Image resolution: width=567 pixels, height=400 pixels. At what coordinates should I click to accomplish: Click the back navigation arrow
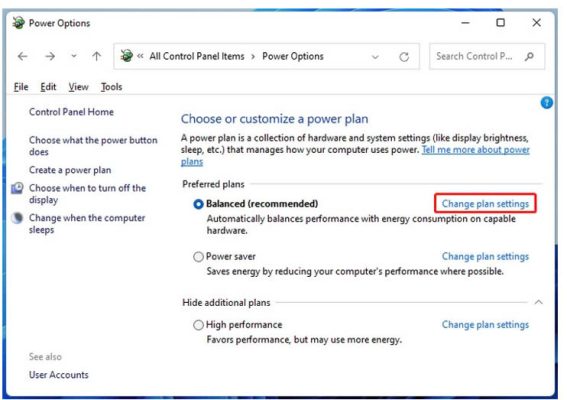tap(23, 56)
